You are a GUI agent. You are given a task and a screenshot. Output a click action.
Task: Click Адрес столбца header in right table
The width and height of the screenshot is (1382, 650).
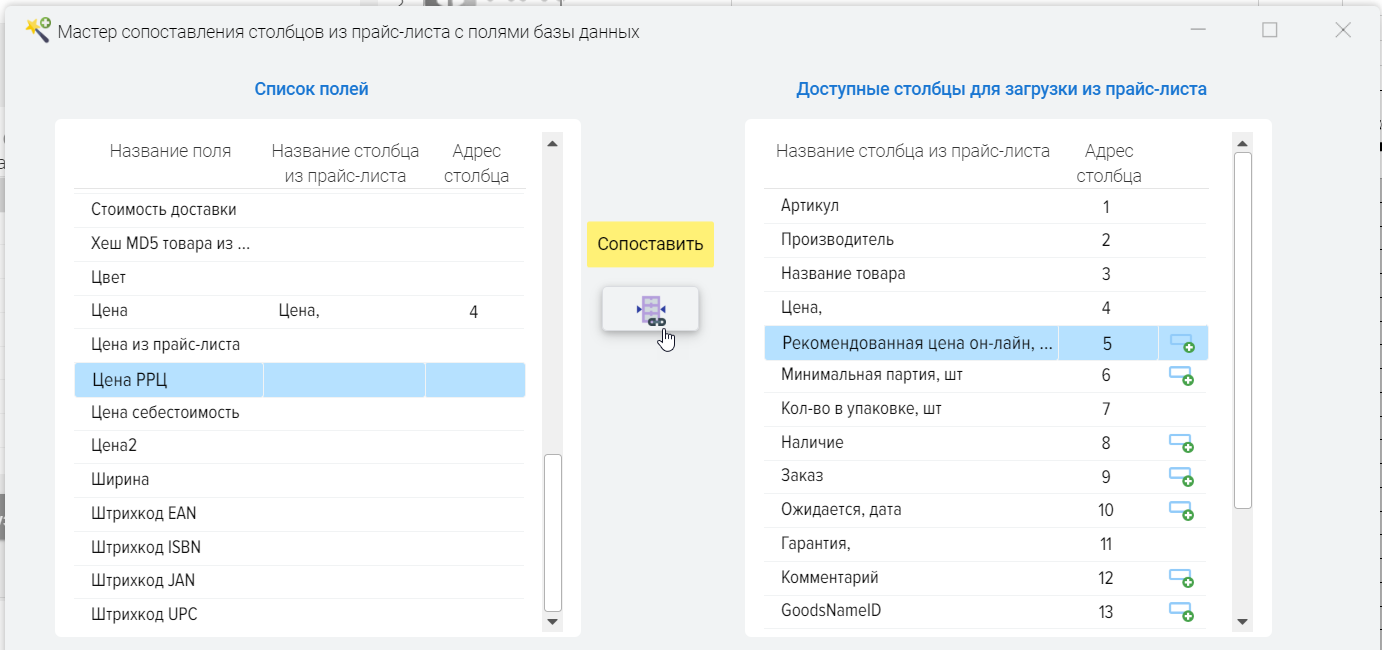coord(1108,164)
